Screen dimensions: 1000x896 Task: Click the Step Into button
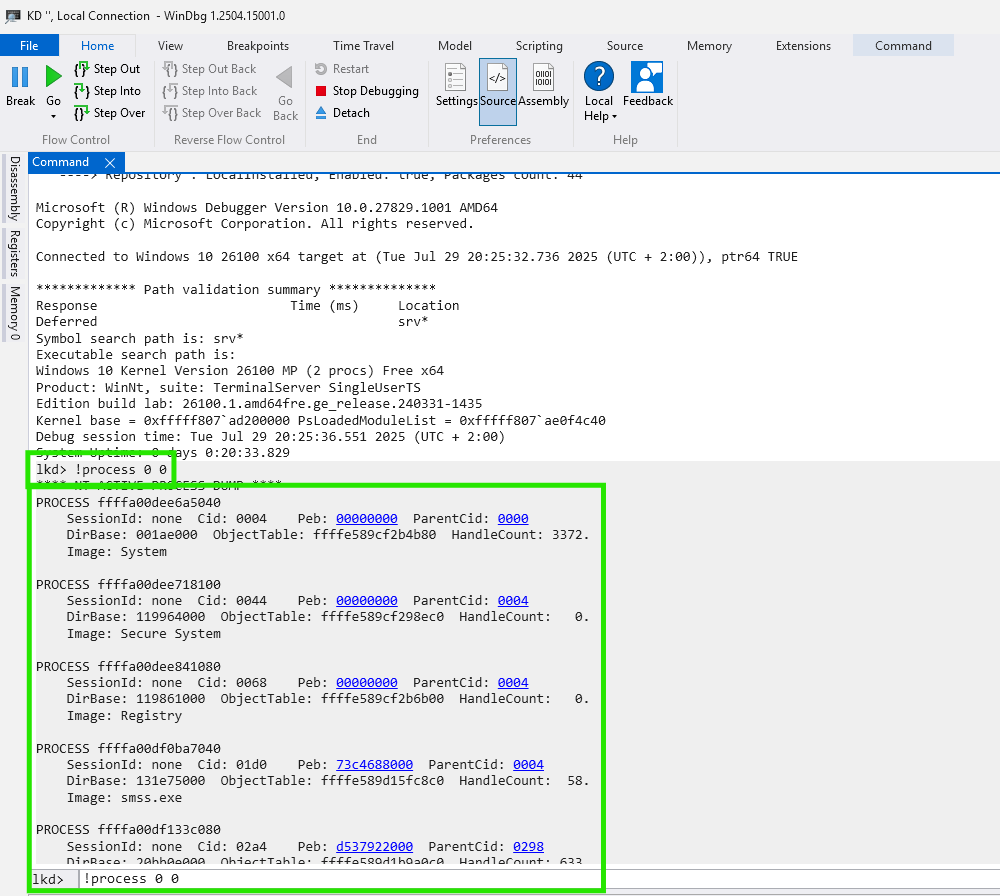pos(107,91)
